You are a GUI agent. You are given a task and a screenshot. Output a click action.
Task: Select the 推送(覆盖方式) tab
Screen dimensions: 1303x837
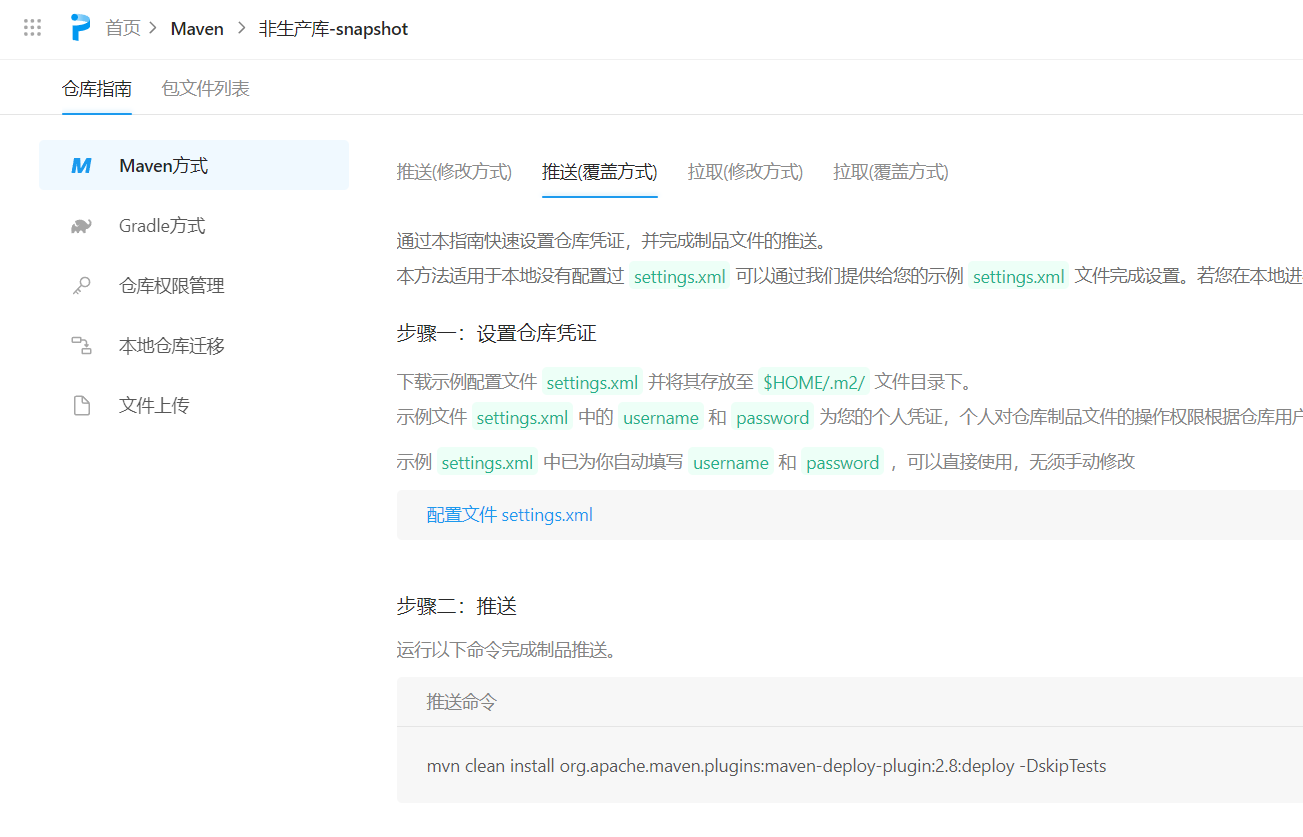tap(599, 172)
